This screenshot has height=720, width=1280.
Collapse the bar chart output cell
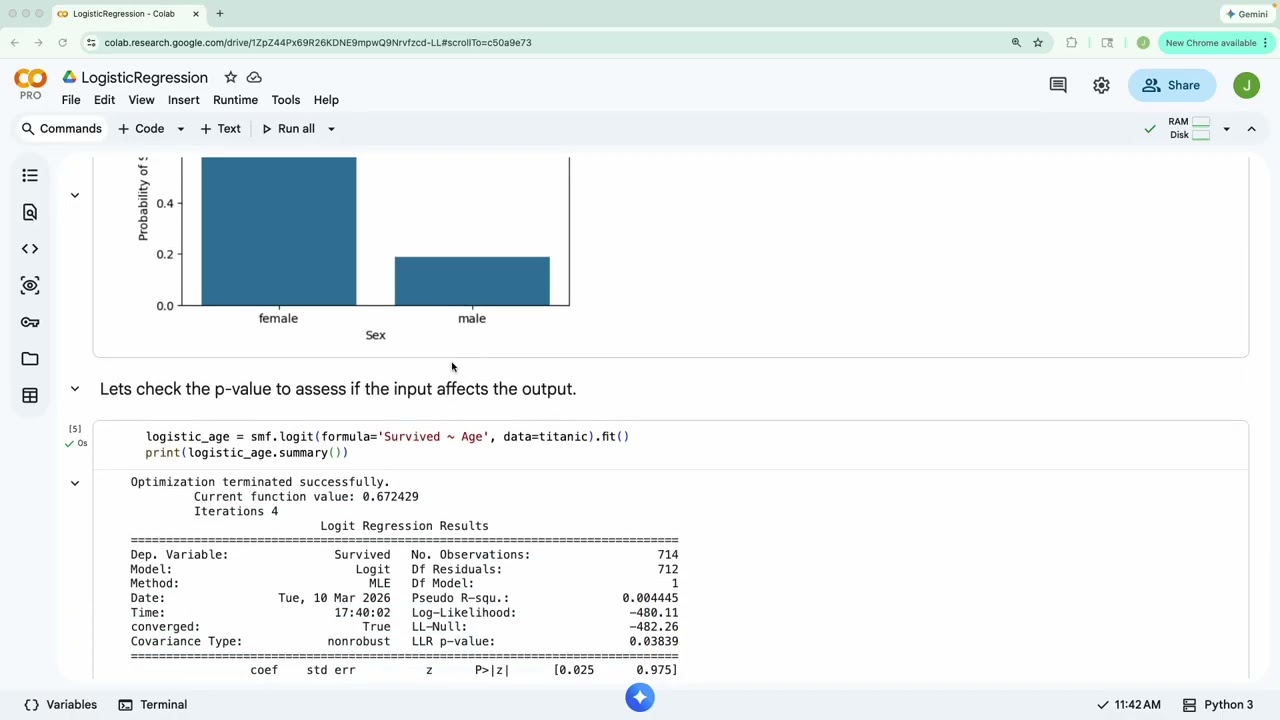pyautogui.click(x=74, y=195)
